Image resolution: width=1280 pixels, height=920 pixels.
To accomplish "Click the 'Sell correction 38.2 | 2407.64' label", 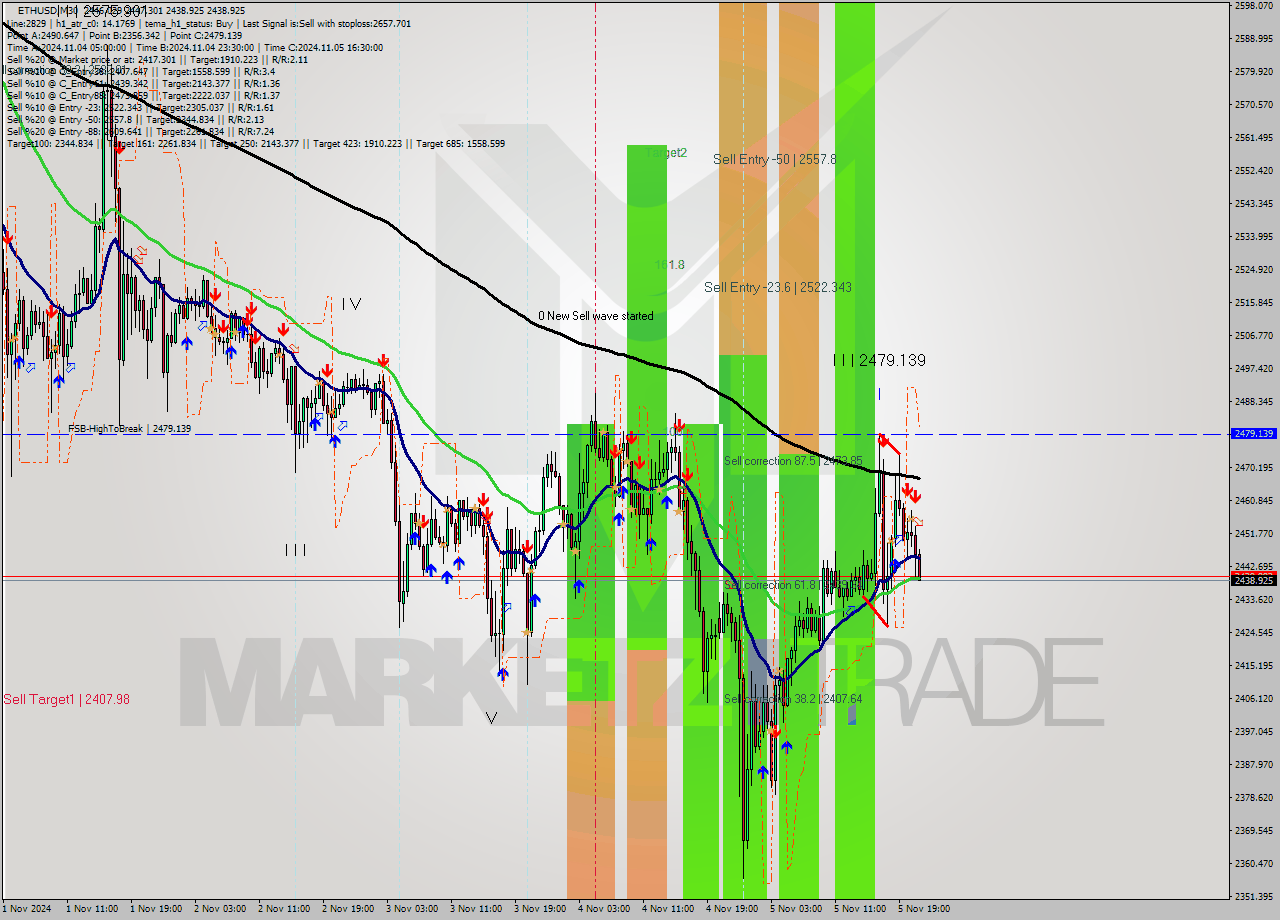I will click(793, 699).
